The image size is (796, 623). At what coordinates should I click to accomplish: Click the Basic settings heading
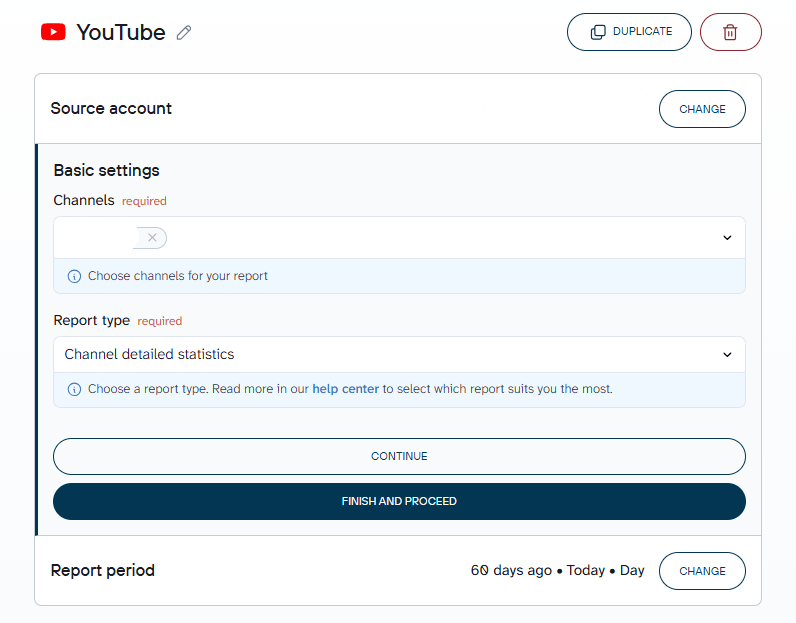coord(107,171)
